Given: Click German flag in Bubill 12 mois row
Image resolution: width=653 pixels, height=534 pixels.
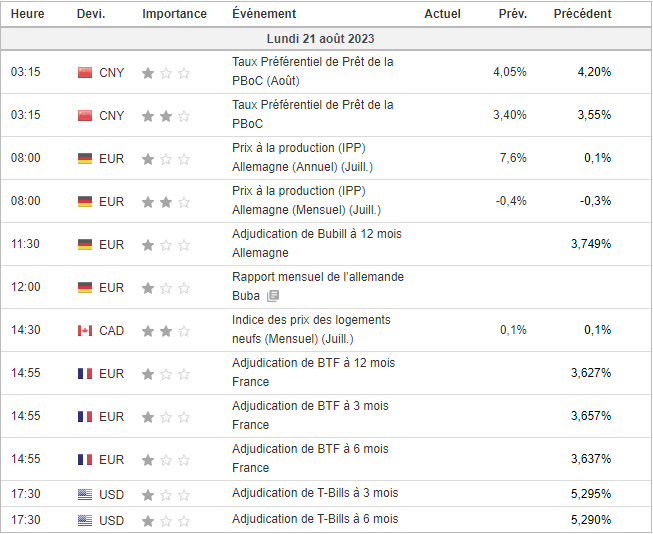Looking at the screenshot, I should coord(85,244).
